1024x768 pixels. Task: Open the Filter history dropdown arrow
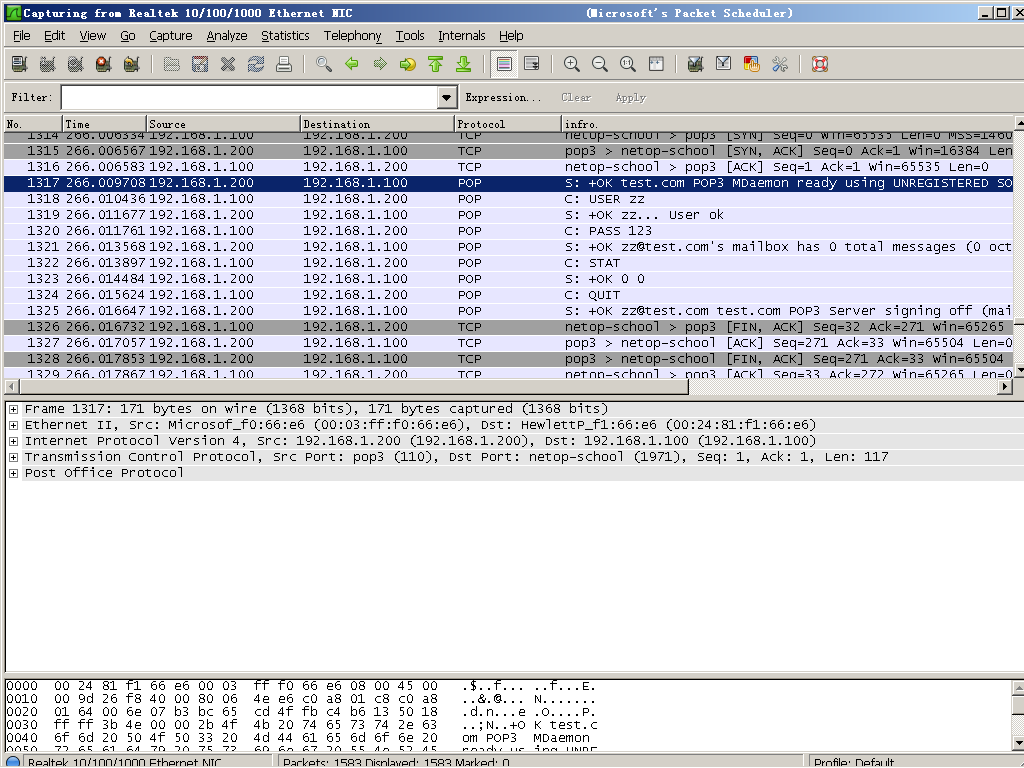click(x=447, y=97)
